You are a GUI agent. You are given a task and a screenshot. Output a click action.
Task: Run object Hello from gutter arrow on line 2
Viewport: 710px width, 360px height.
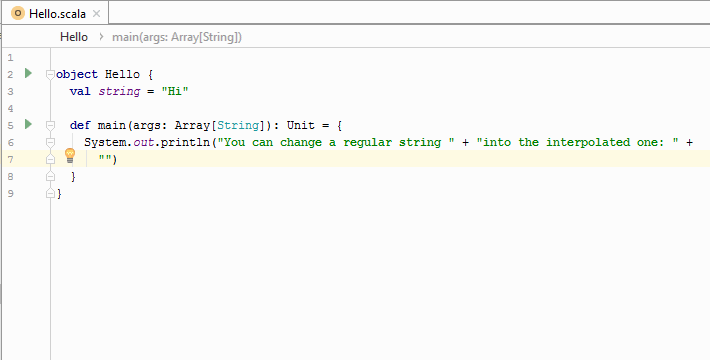click(28, 73)
